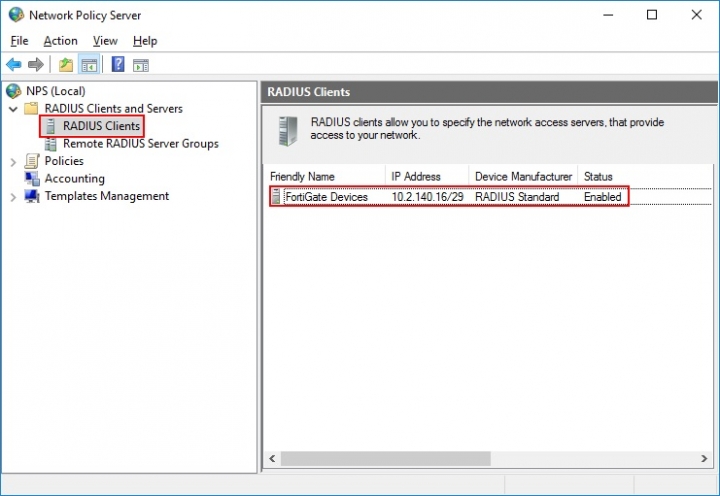Click the NPS (Local) globe icon
The image size is (720, 496).
click(14, 91)
